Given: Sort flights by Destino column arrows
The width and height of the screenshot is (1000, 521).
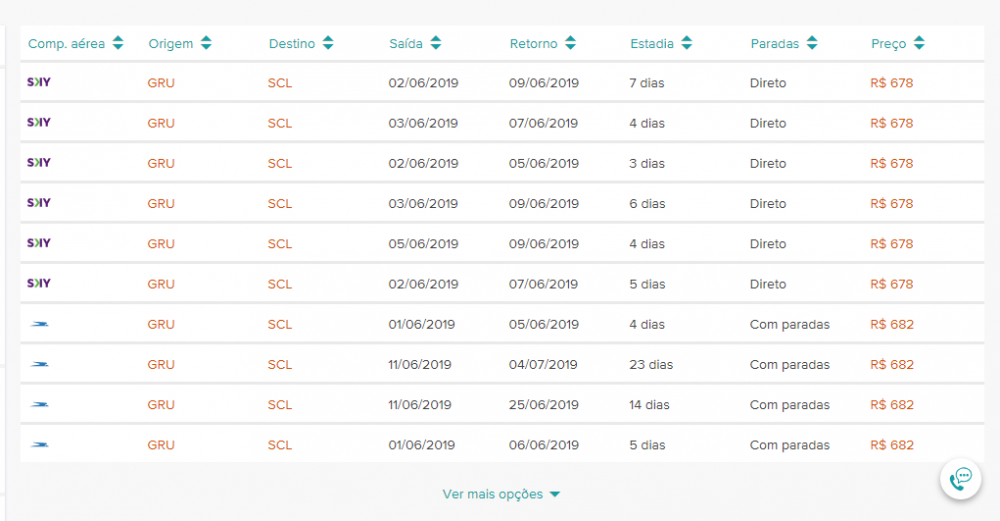Looking at the screenshot, I should tap(328, 43).
